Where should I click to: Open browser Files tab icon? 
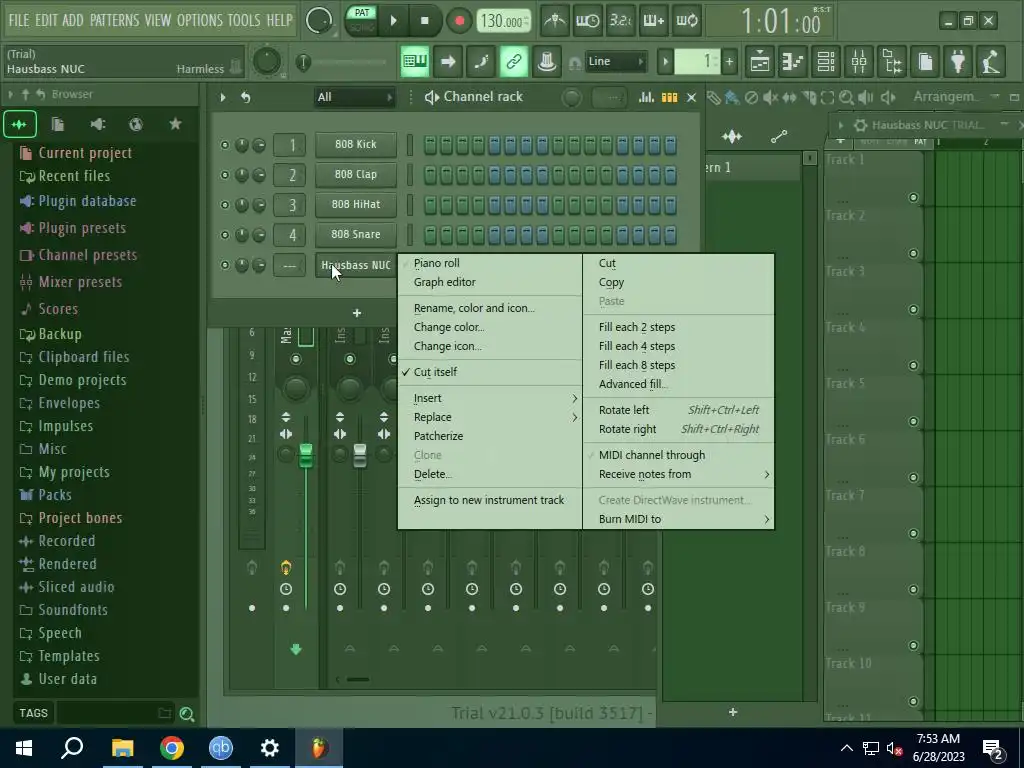[58, 124]
